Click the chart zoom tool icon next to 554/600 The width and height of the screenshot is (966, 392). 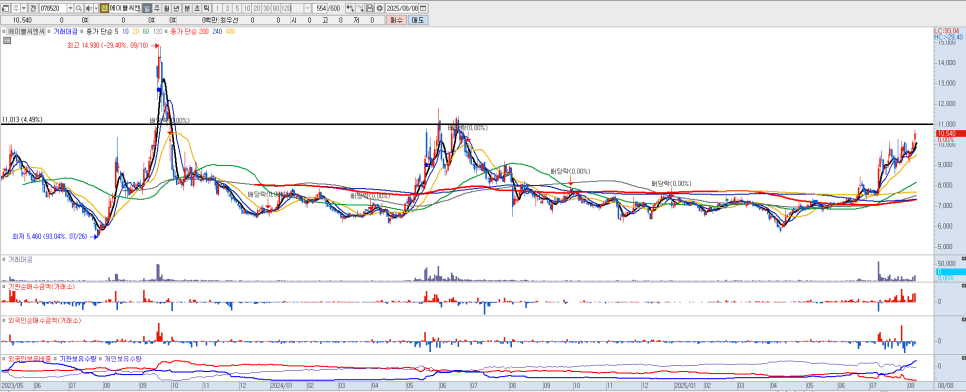coord(349,8)
